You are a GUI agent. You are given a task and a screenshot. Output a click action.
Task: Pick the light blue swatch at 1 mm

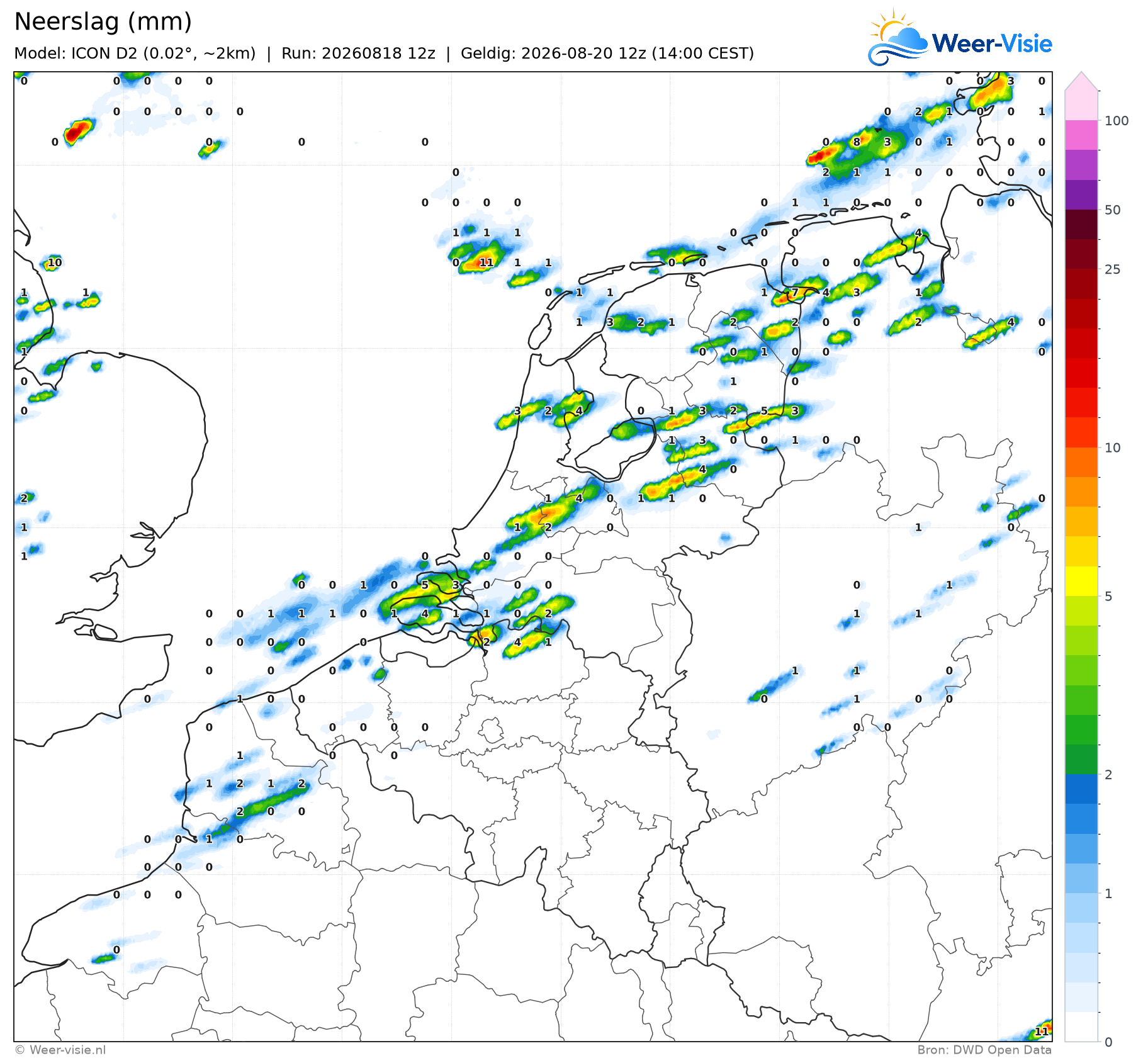(x=1081, y=908)
